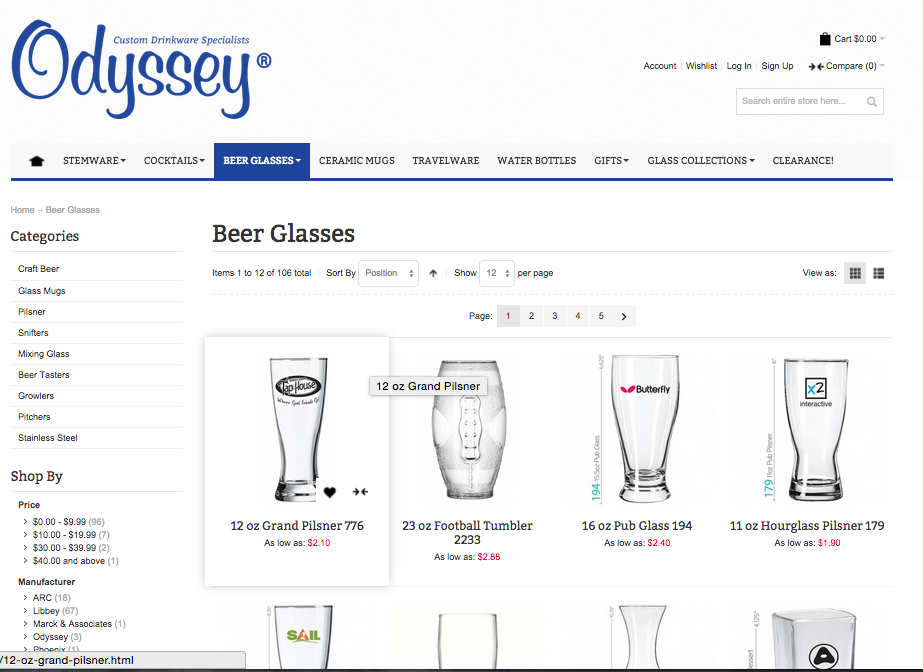Click the search magnifier icon
This screenshot has height=672, width=923.
pos(872,102)
